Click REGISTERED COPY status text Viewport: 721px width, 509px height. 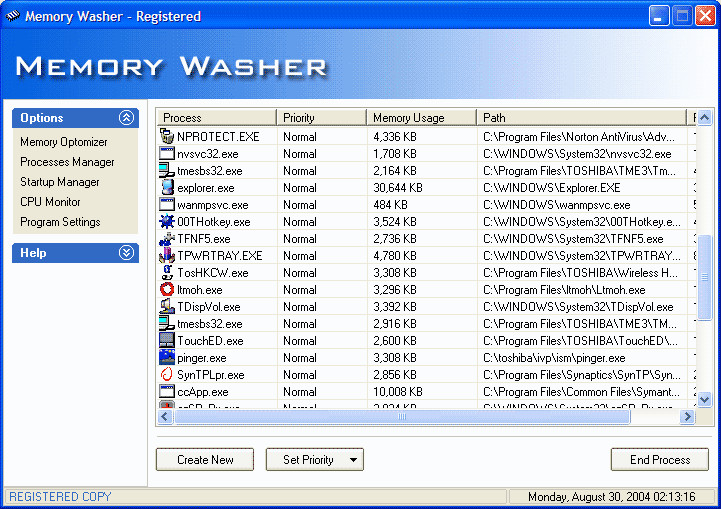[x=60, y=497]
